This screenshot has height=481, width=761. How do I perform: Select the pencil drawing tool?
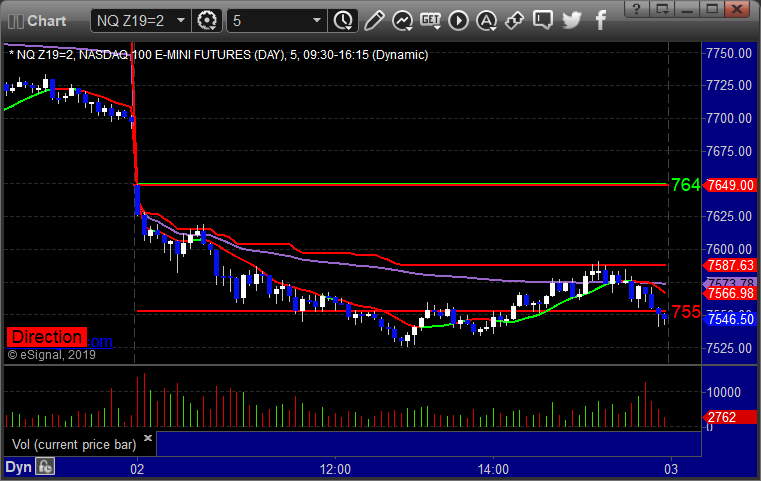(374, 21)
